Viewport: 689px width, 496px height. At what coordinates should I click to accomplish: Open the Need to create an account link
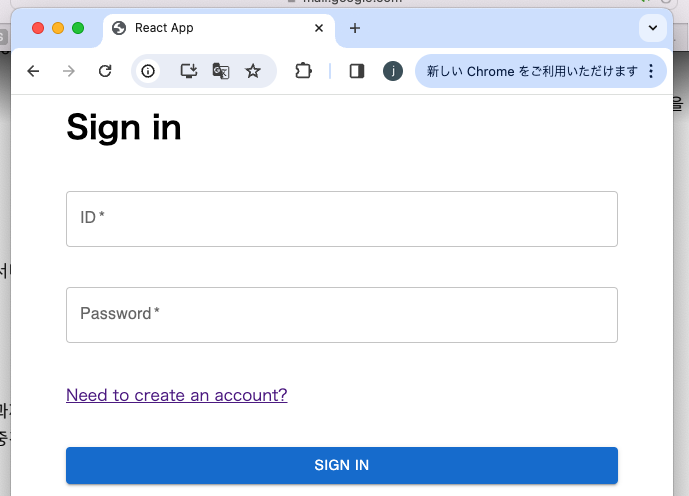[177, 395]
